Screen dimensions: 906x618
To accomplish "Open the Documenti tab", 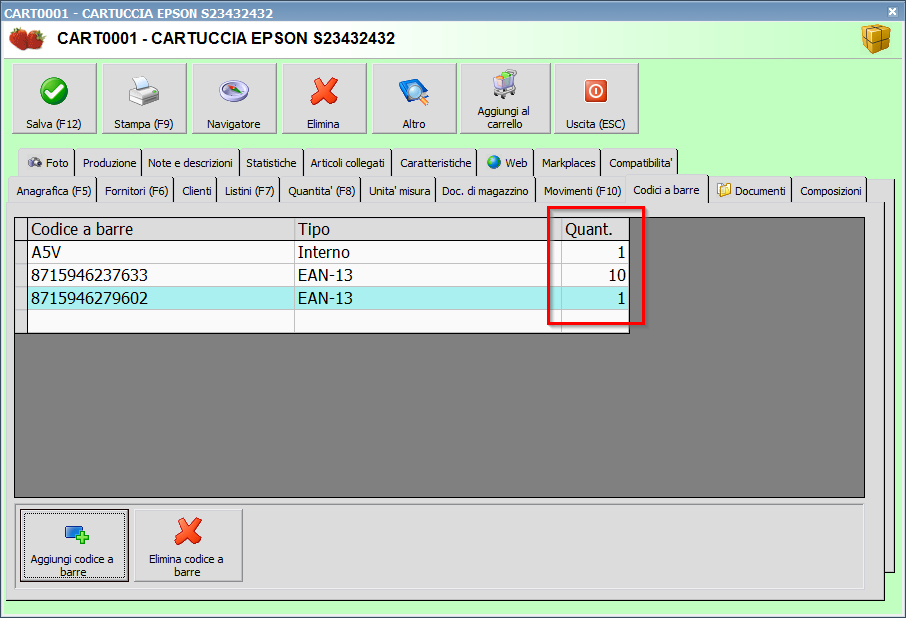I will [x=751, y=191].
